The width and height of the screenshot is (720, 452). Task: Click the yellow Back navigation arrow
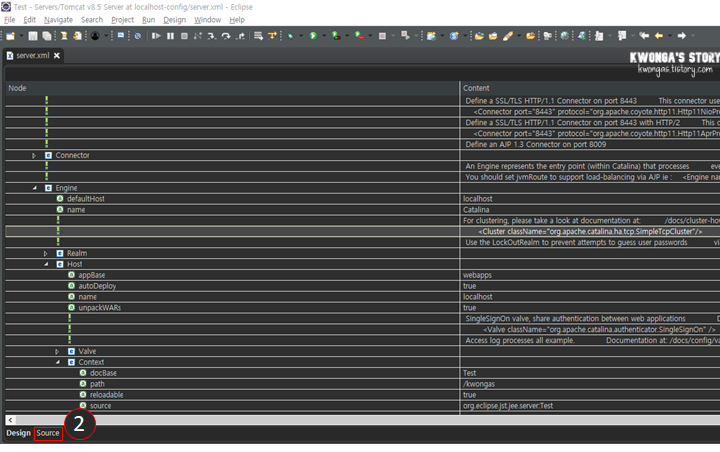click(659, 36)
